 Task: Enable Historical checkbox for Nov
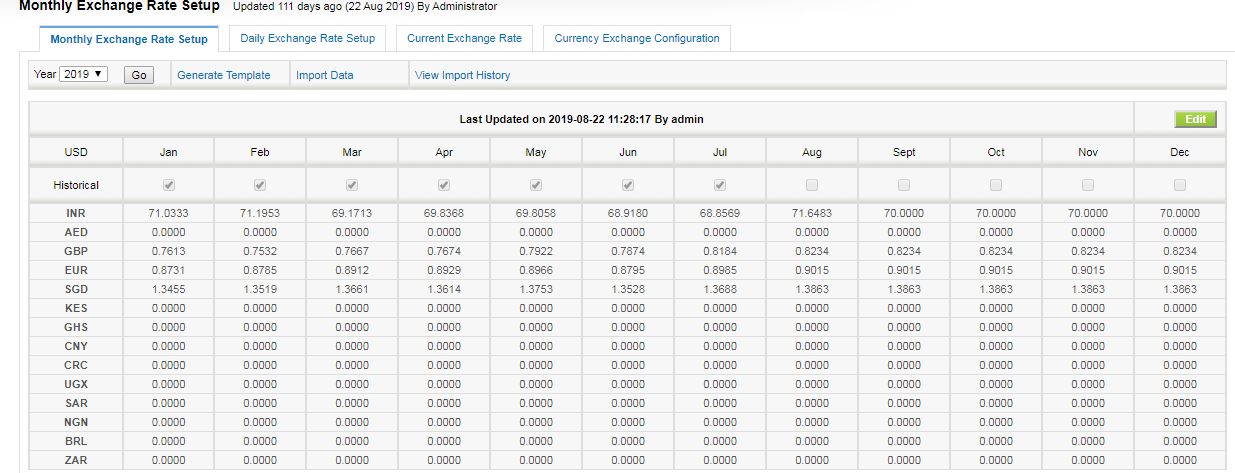tap(1088, 185)
